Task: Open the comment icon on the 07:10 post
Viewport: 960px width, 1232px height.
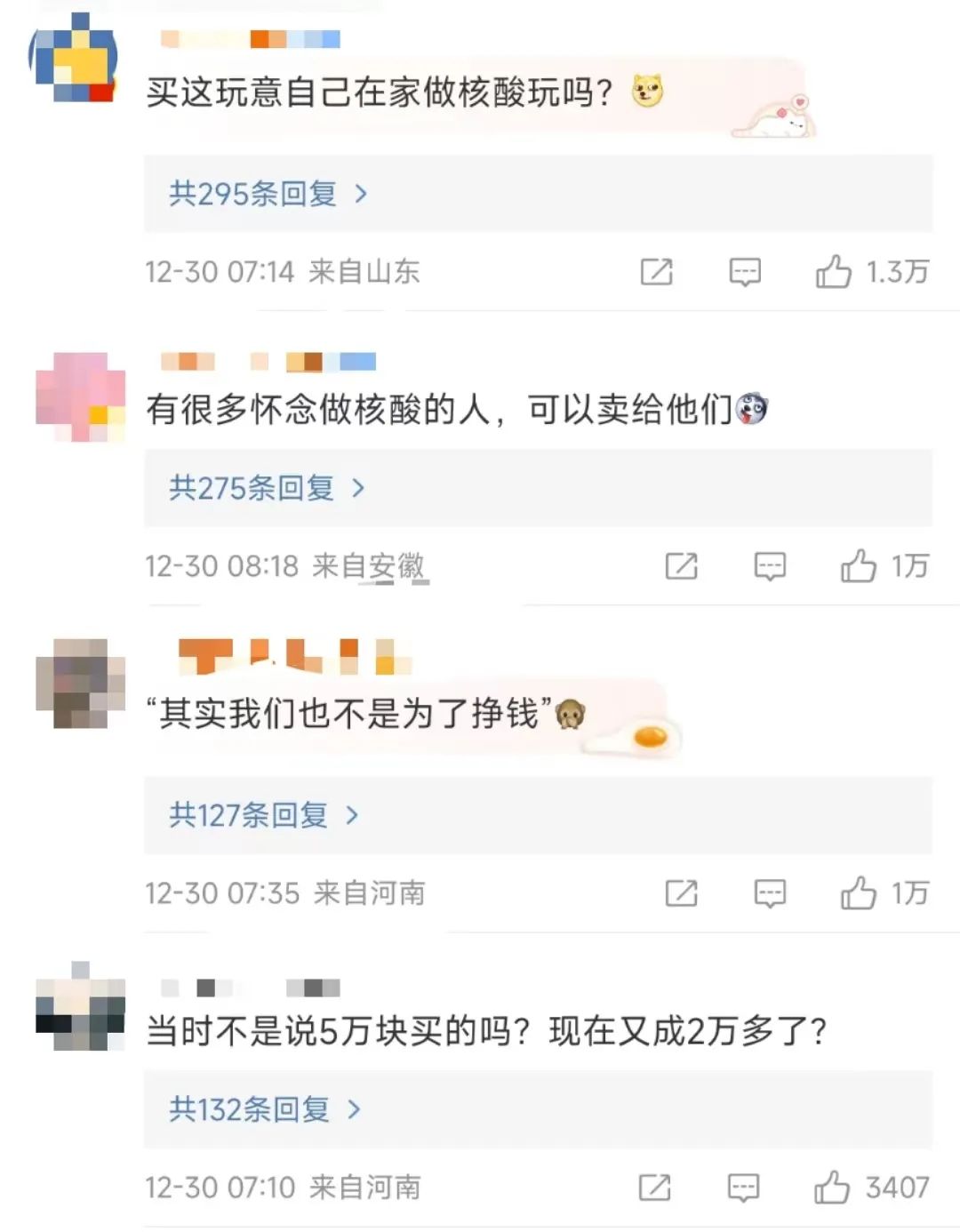Action: tap(743, 1188)
